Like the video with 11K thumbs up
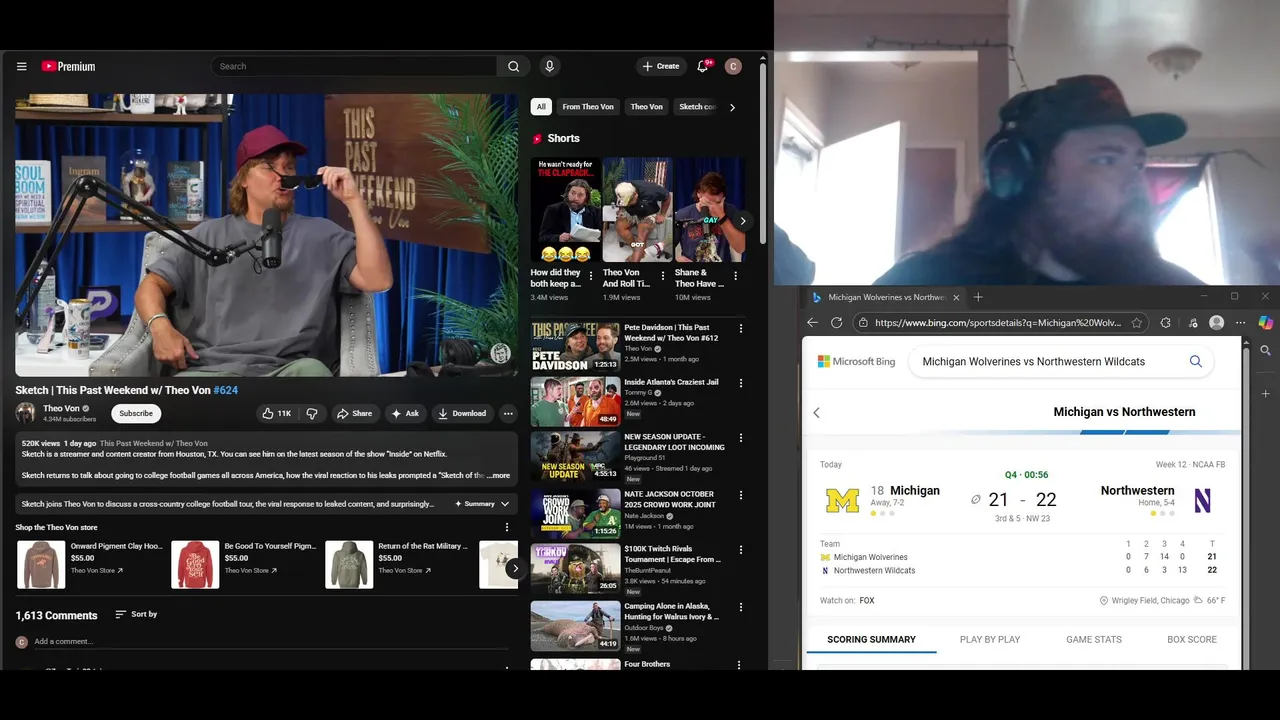The height and width of the screenshot is (720, 1280). [x=276, y=413]
